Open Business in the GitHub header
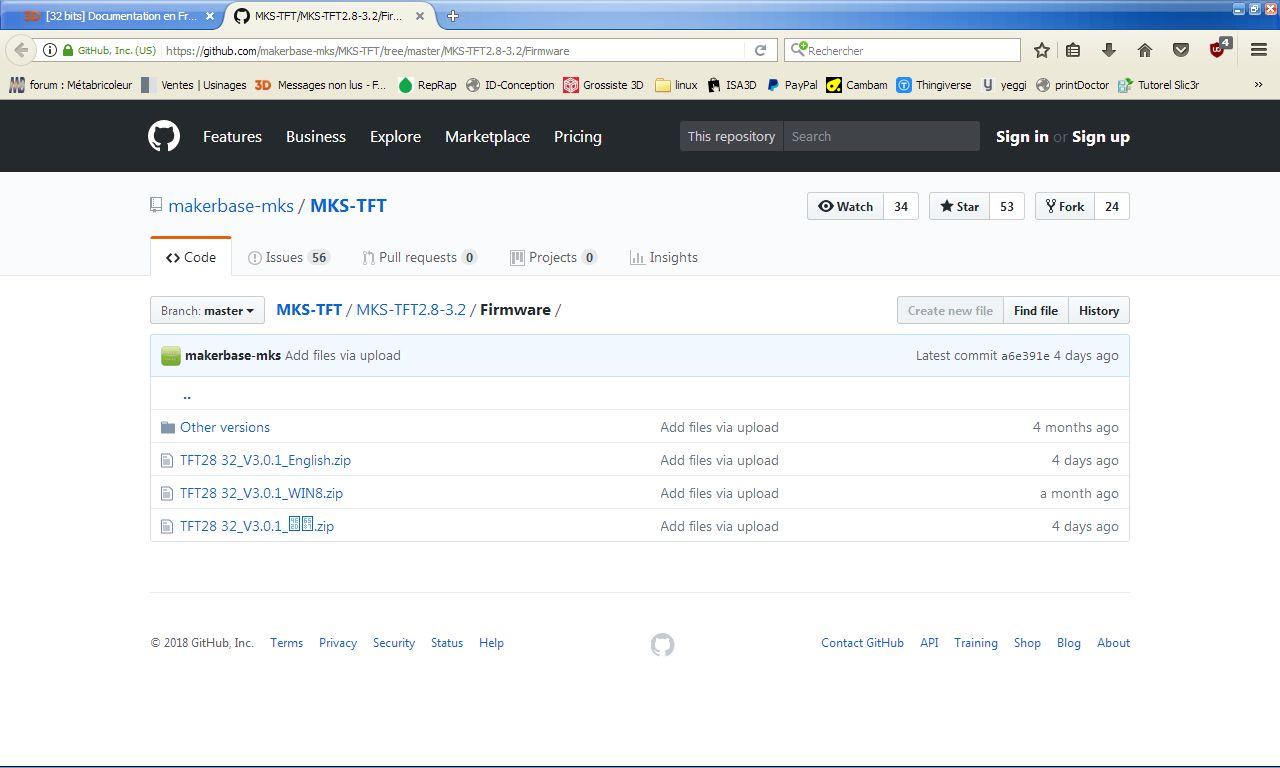The height and width of the screenshot is (768, 1280). [316, 136]
